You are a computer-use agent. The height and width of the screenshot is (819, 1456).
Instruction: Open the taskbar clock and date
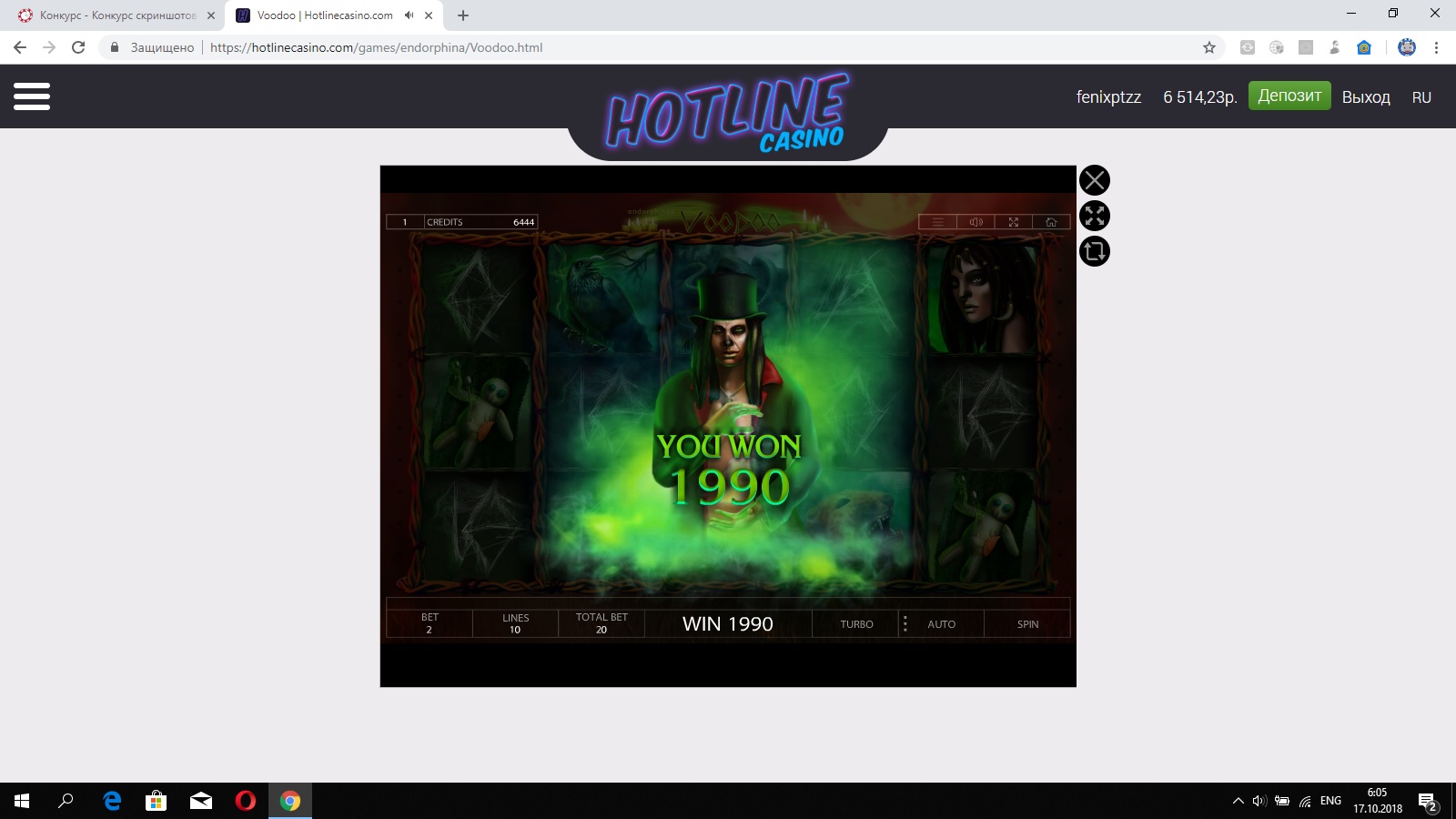tap(1377, 801)
